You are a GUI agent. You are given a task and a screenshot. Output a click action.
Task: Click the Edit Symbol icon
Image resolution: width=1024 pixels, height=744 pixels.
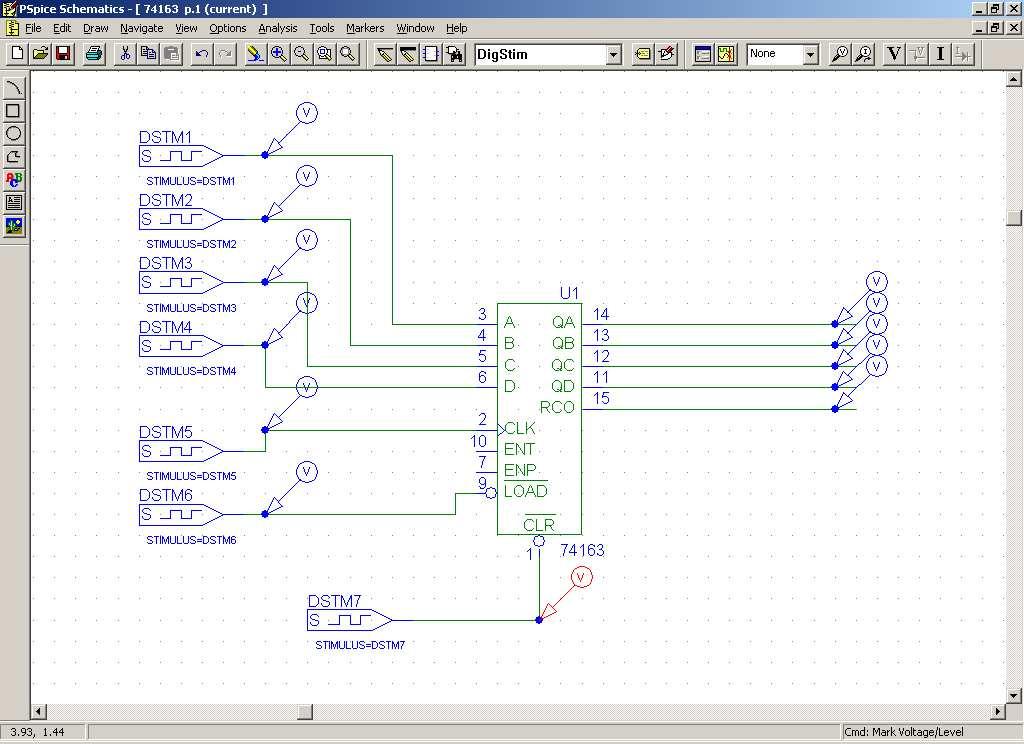(x=666, y=54)
